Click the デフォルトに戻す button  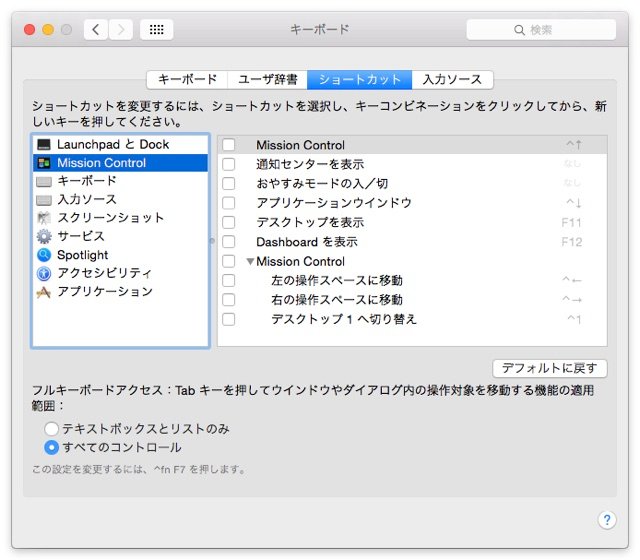(x=550, y=368)
